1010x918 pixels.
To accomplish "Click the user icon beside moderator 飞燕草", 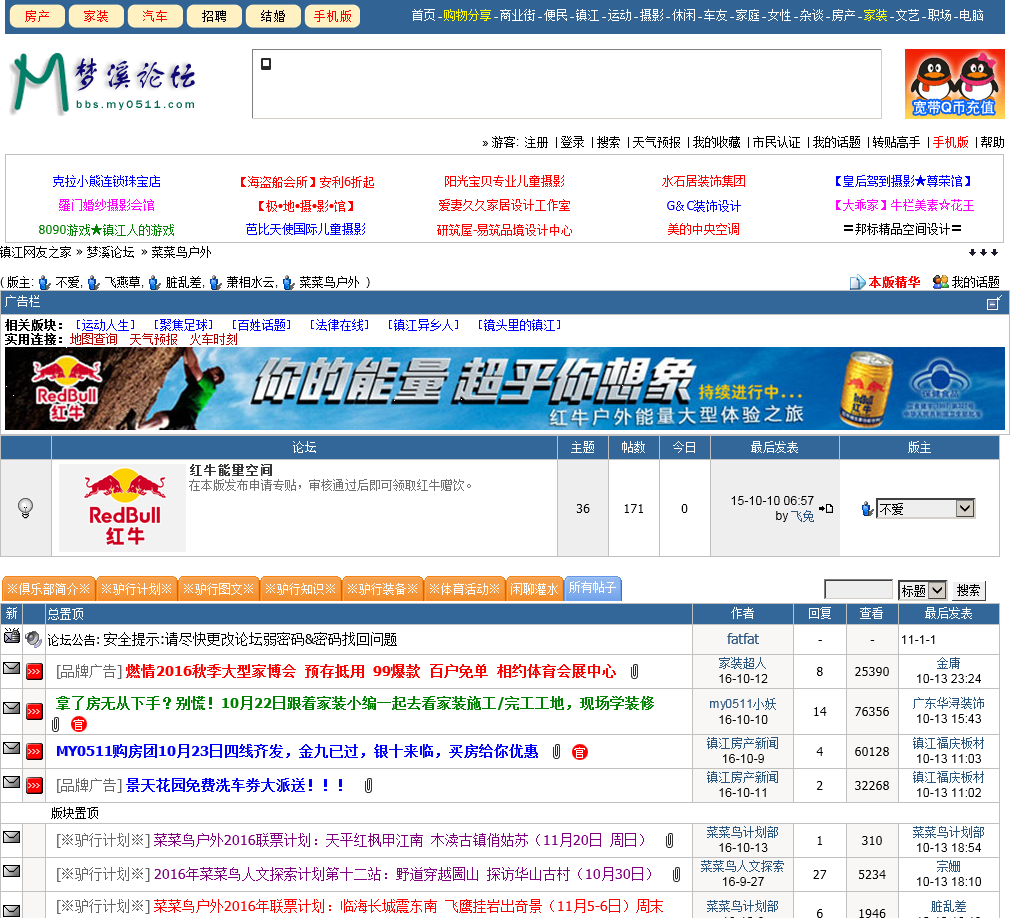I will point(94,283).
